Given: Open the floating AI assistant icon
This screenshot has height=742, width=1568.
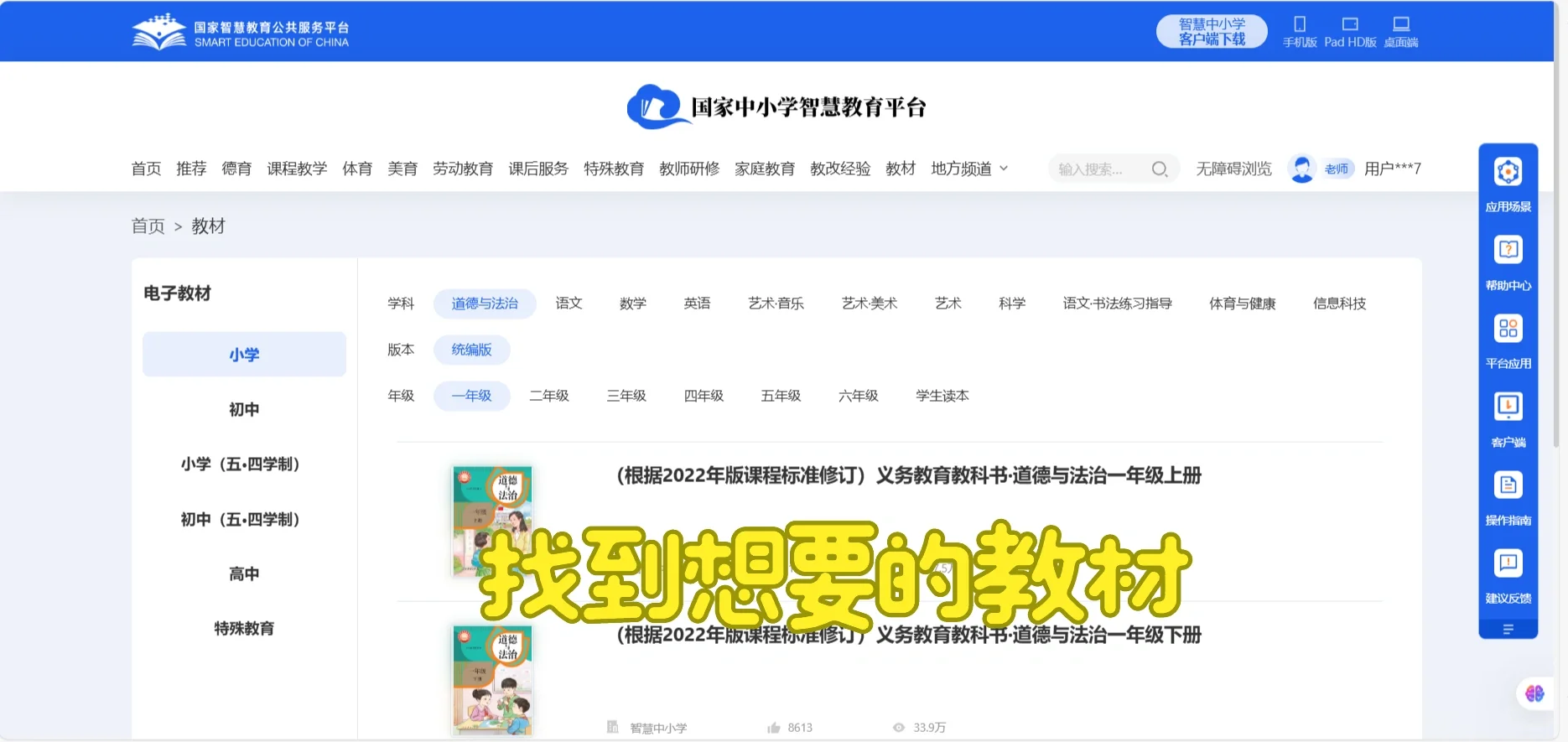Looking at the screenshot, I should [x=1534, y=693].
